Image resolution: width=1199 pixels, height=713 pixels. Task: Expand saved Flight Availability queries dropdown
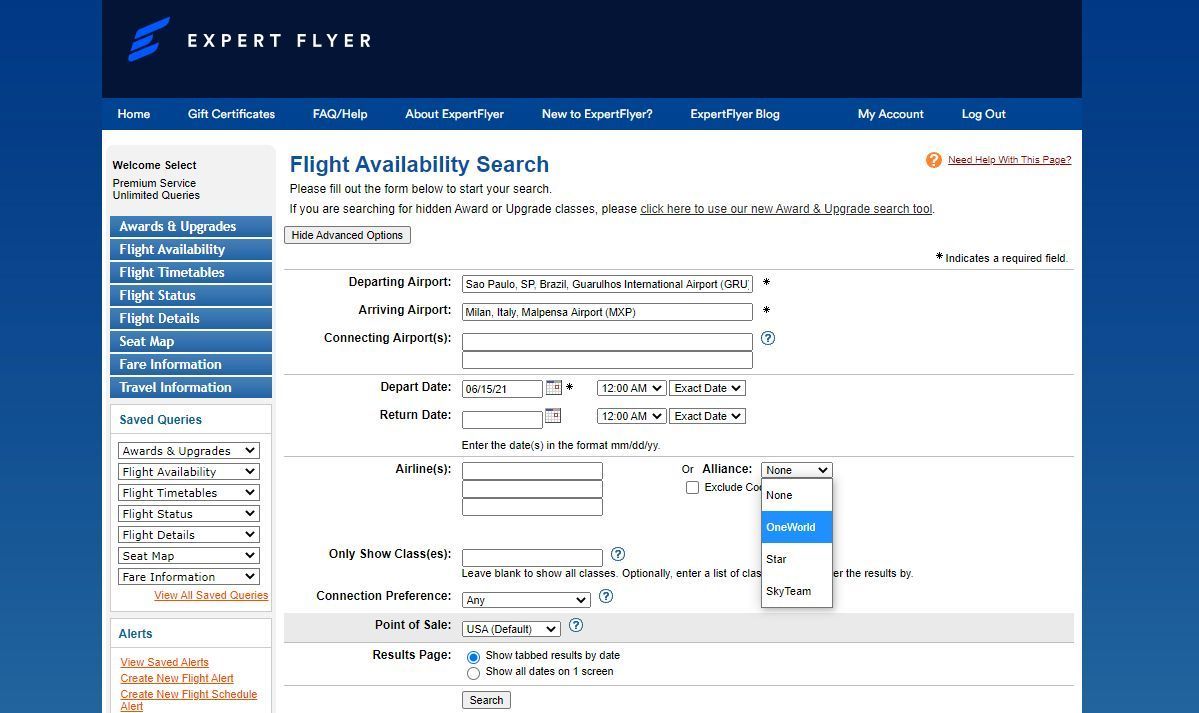[189, 472]
